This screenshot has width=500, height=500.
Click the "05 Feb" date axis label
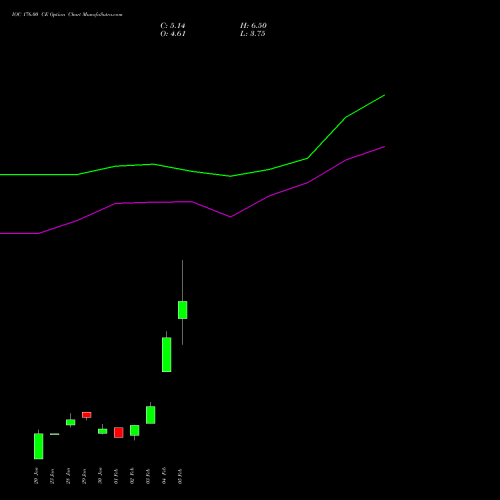pos(180,476)
